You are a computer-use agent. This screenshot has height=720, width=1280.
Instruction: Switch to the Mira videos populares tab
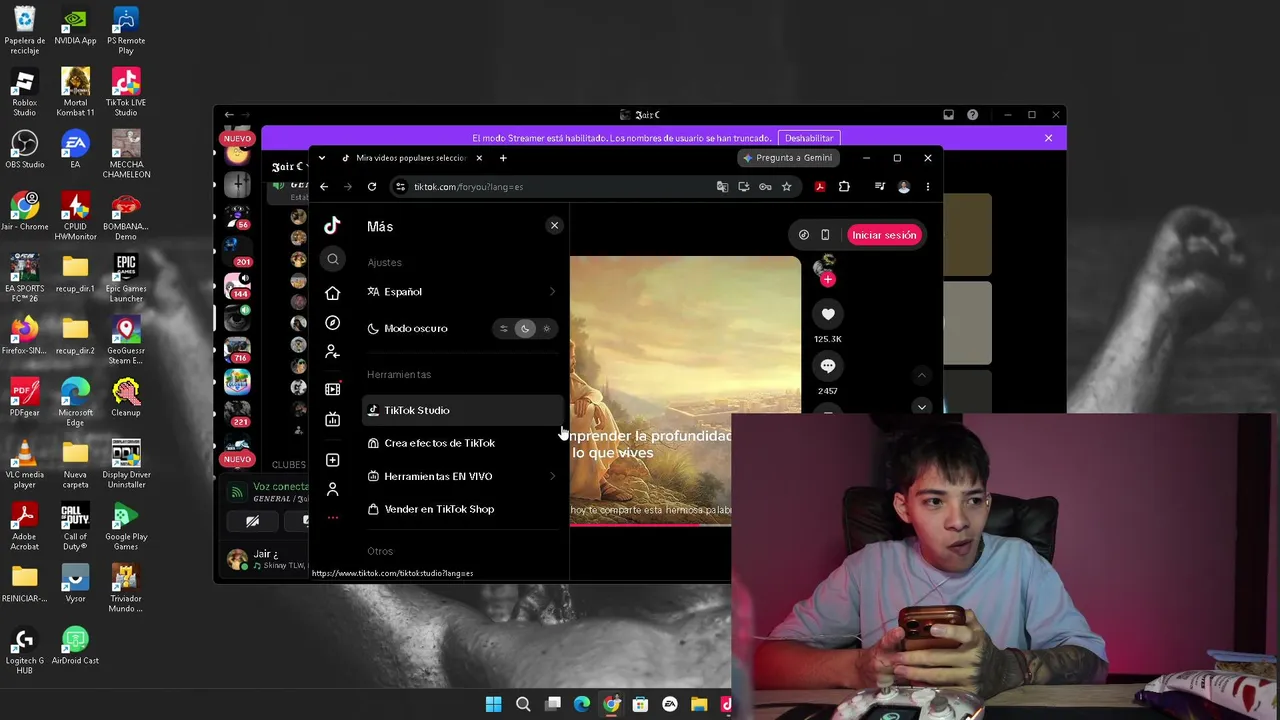click(x=411, y=158)
